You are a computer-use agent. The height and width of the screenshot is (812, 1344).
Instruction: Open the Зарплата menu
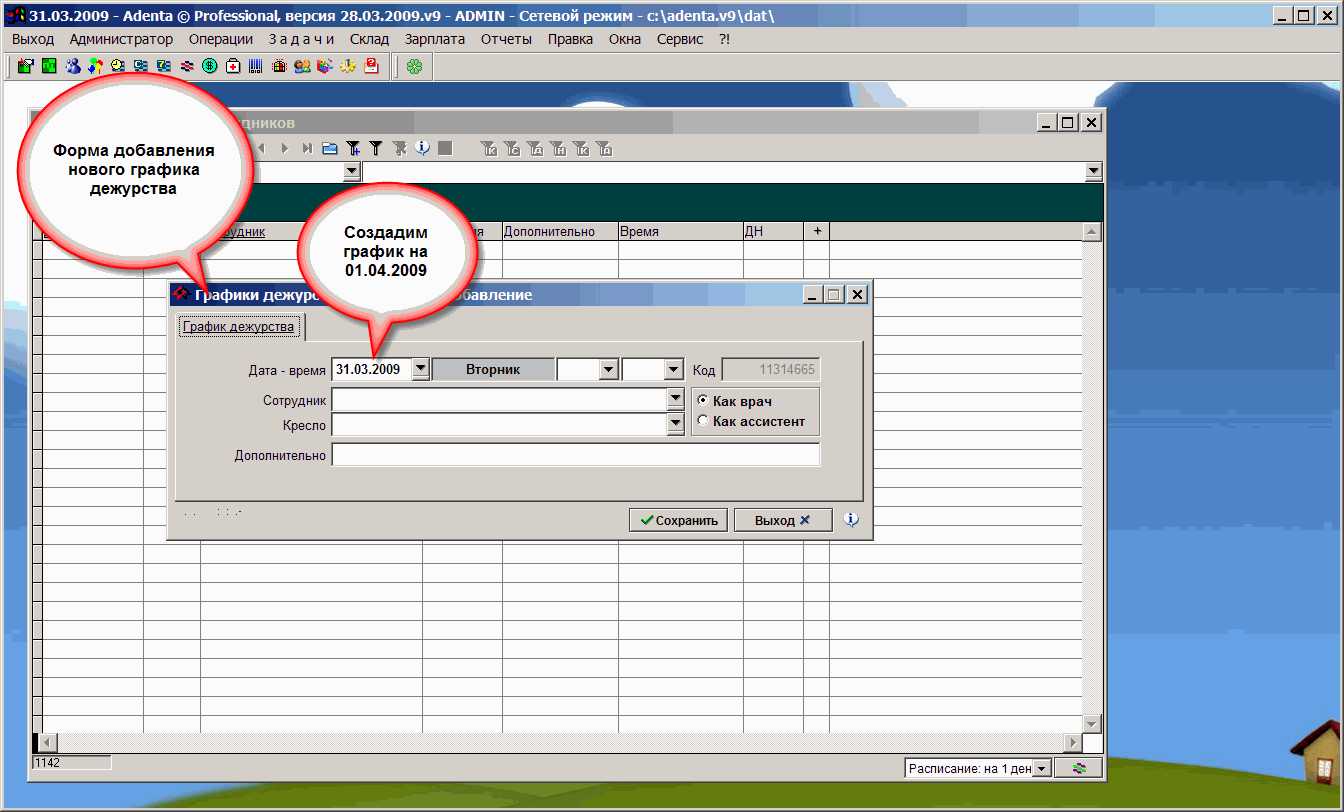(x=434, y=39)
